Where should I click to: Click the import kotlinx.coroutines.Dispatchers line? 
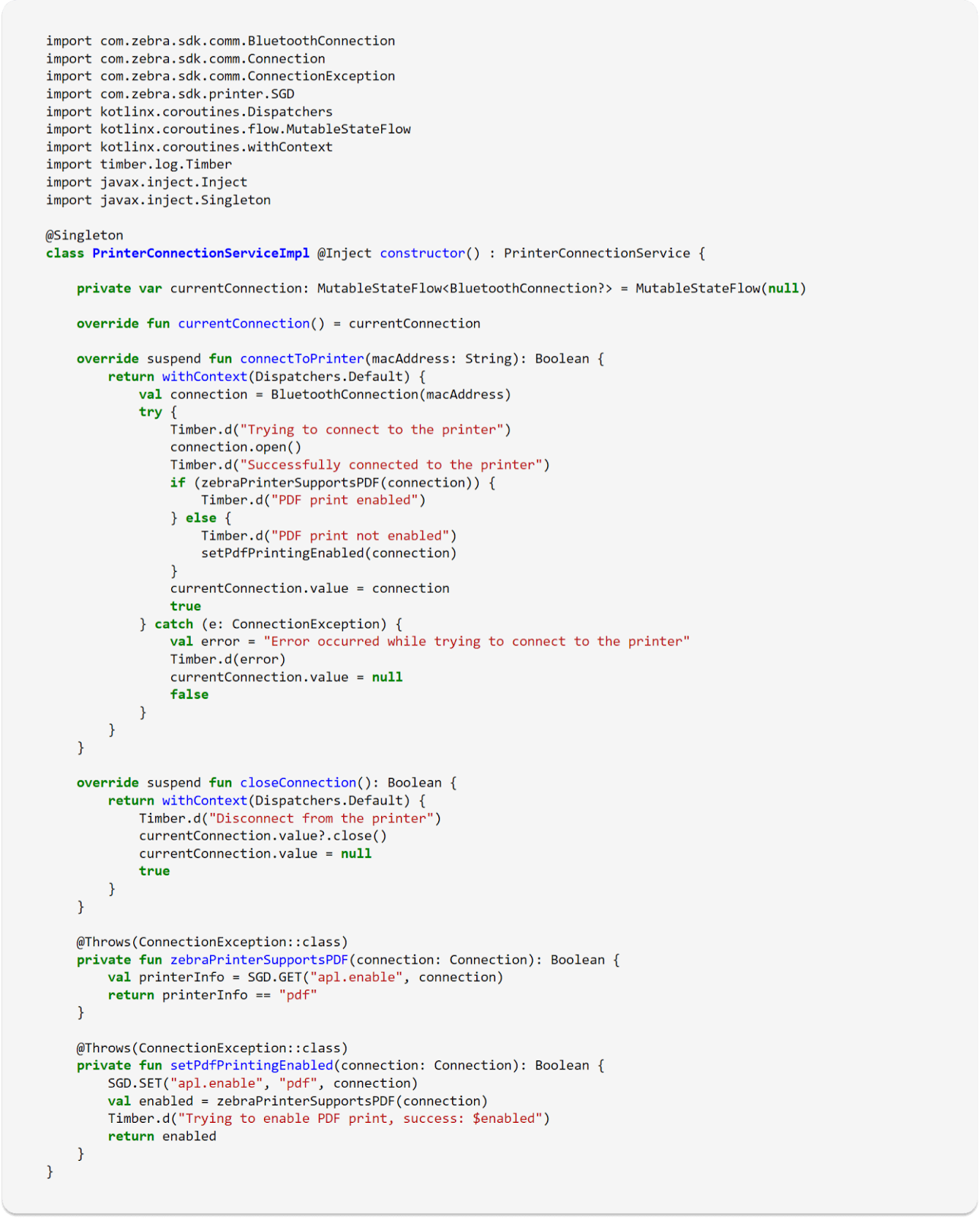coord(189,112)
